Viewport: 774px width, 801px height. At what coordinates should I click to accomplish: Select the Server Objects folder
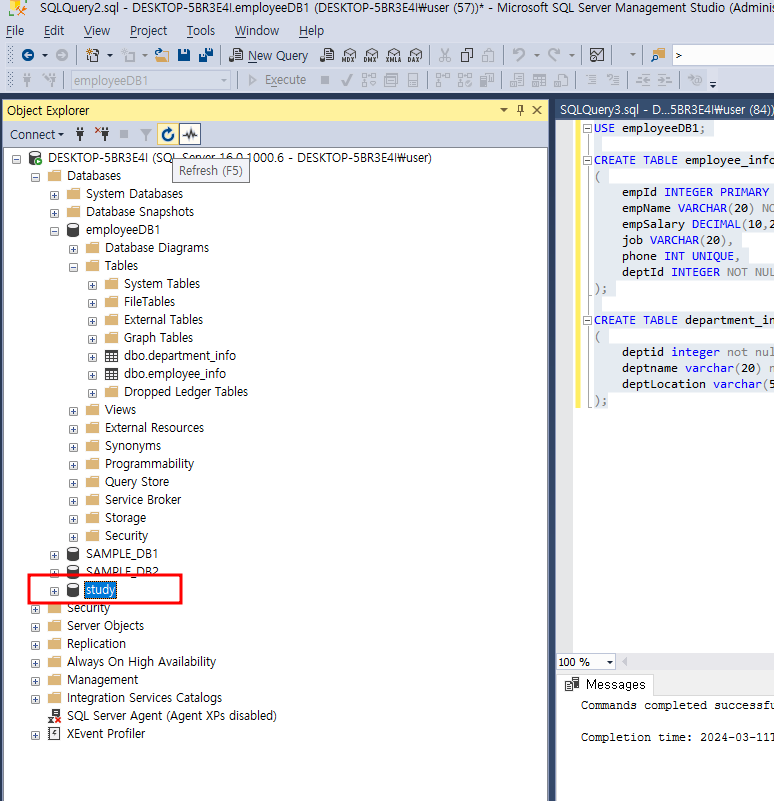pos(105,626)
